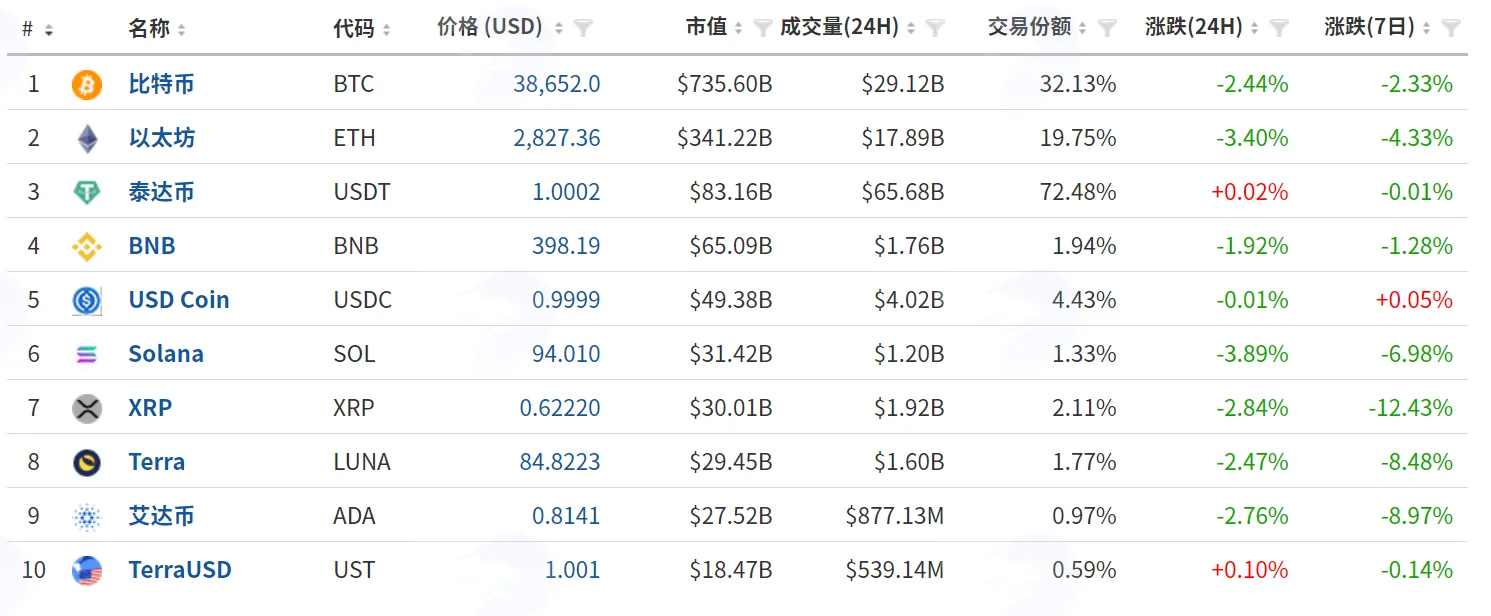Click the LUNA code cell
Screen dimensions: 1491x616
tap(362, 462)
